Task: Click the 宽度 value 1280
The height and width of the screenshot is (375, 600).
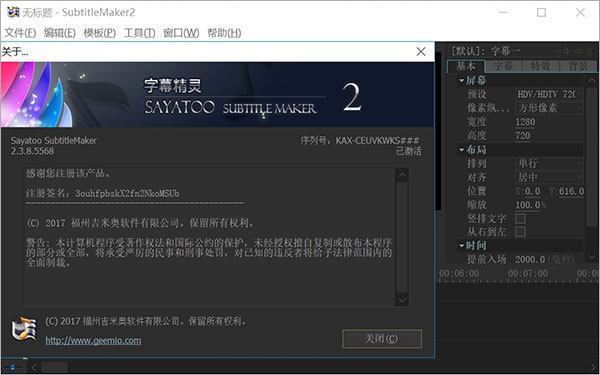Action: [x=525, y=122]
